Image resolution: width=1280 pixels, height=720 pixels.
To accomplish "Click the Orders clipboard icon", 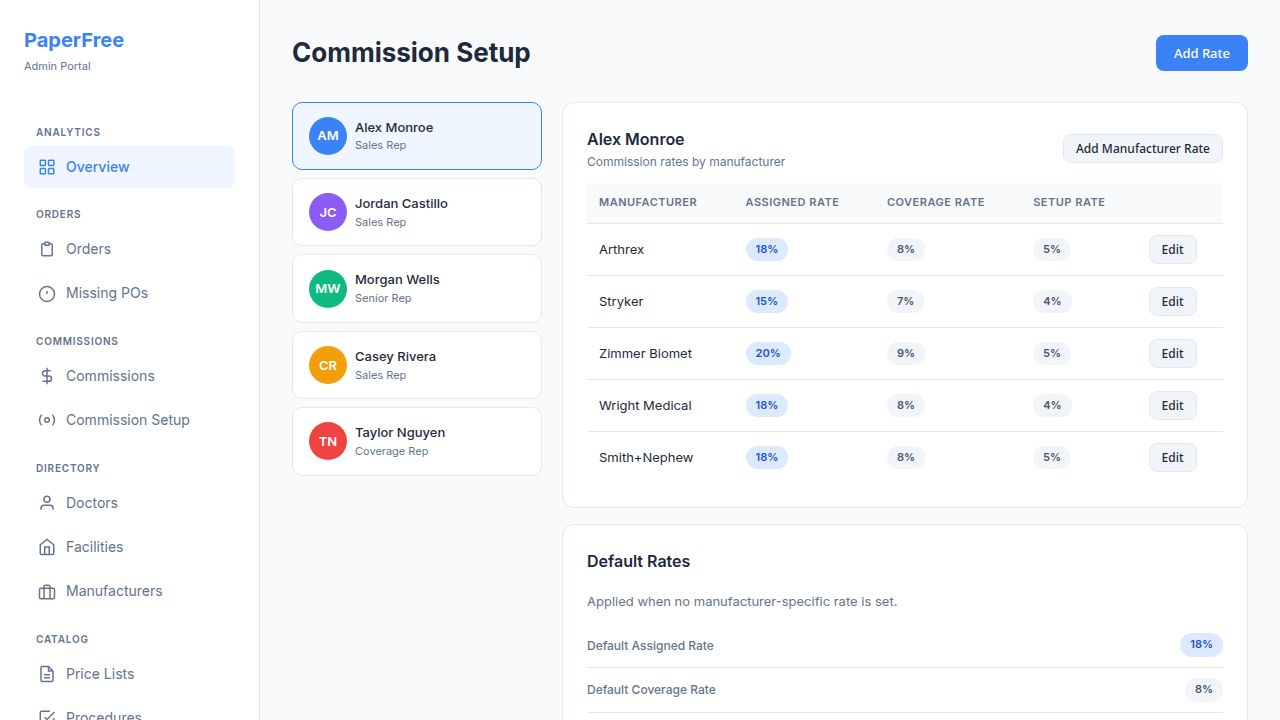I will tap(47, 249).
